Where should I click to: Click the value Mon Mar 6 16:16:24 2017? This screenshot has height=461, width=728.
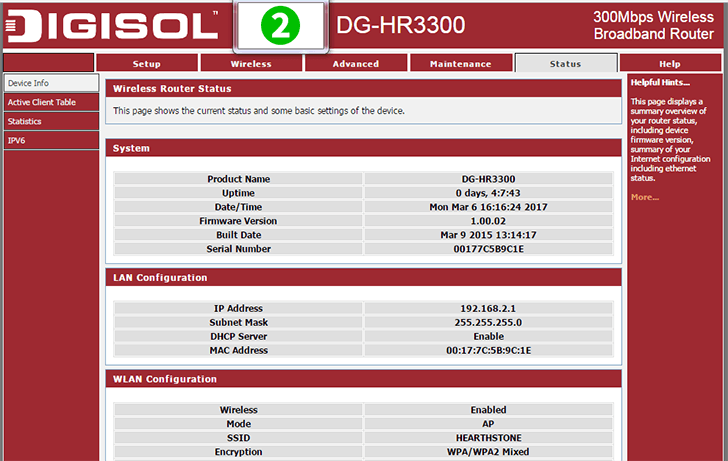(488, 207)
